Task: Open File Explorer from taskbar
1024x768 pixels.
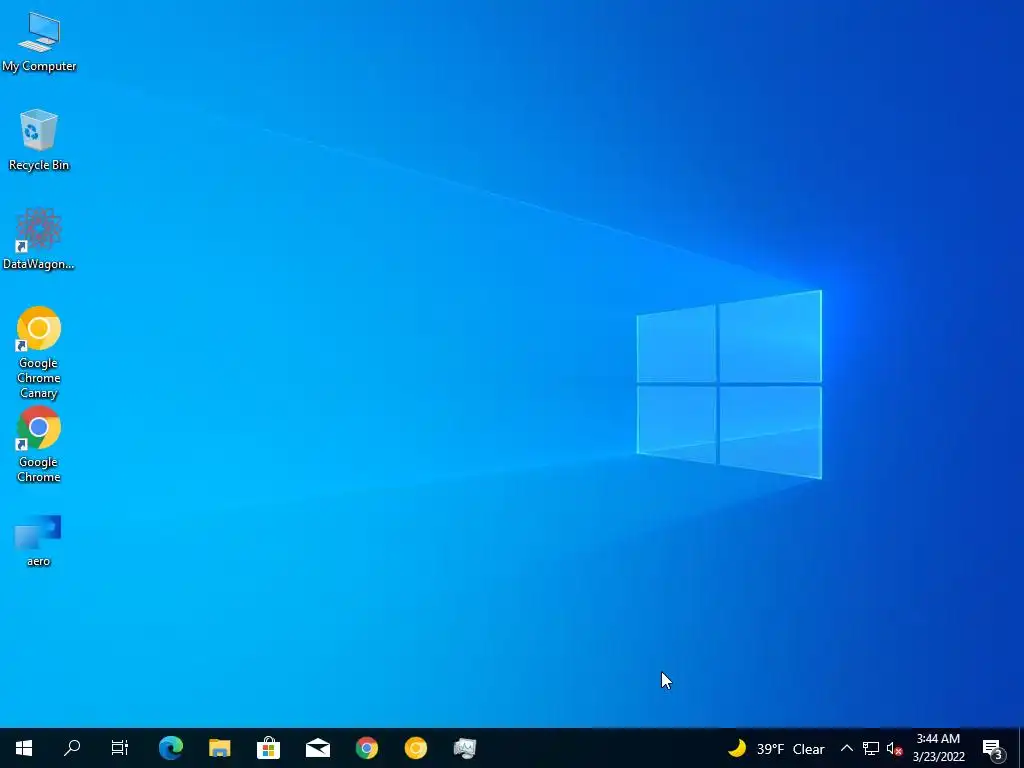Action: pos(219,748)
